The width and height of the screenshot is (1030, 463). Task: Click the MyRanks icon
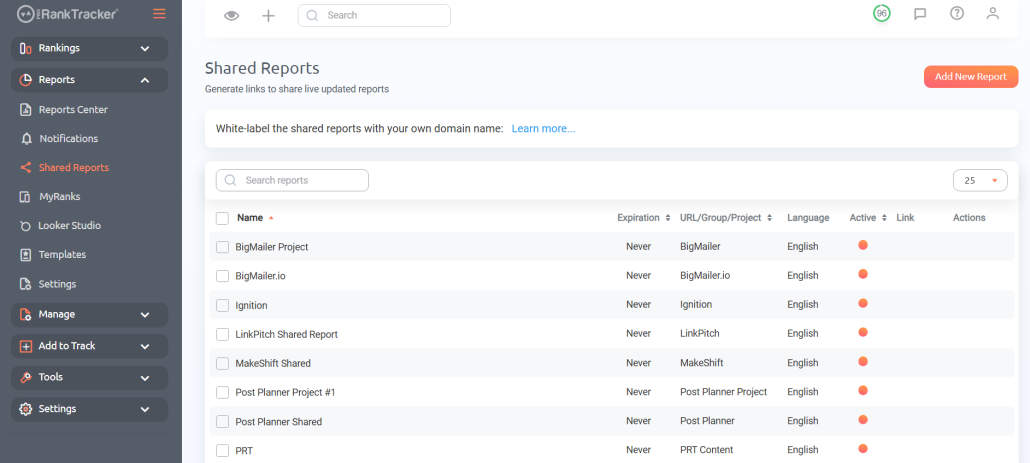tap(26, 197)
